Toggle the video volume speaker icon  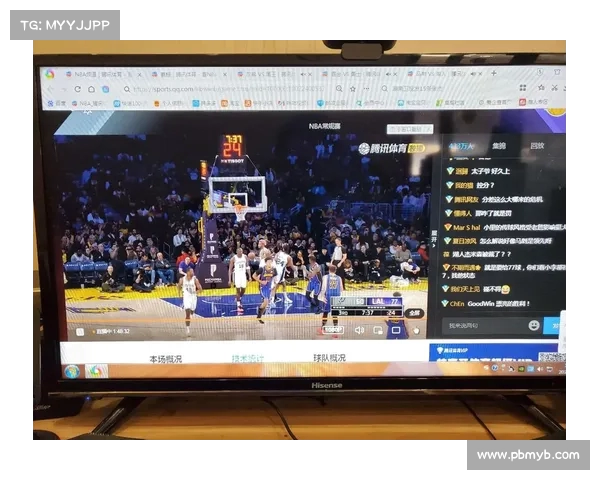point(359,330)
